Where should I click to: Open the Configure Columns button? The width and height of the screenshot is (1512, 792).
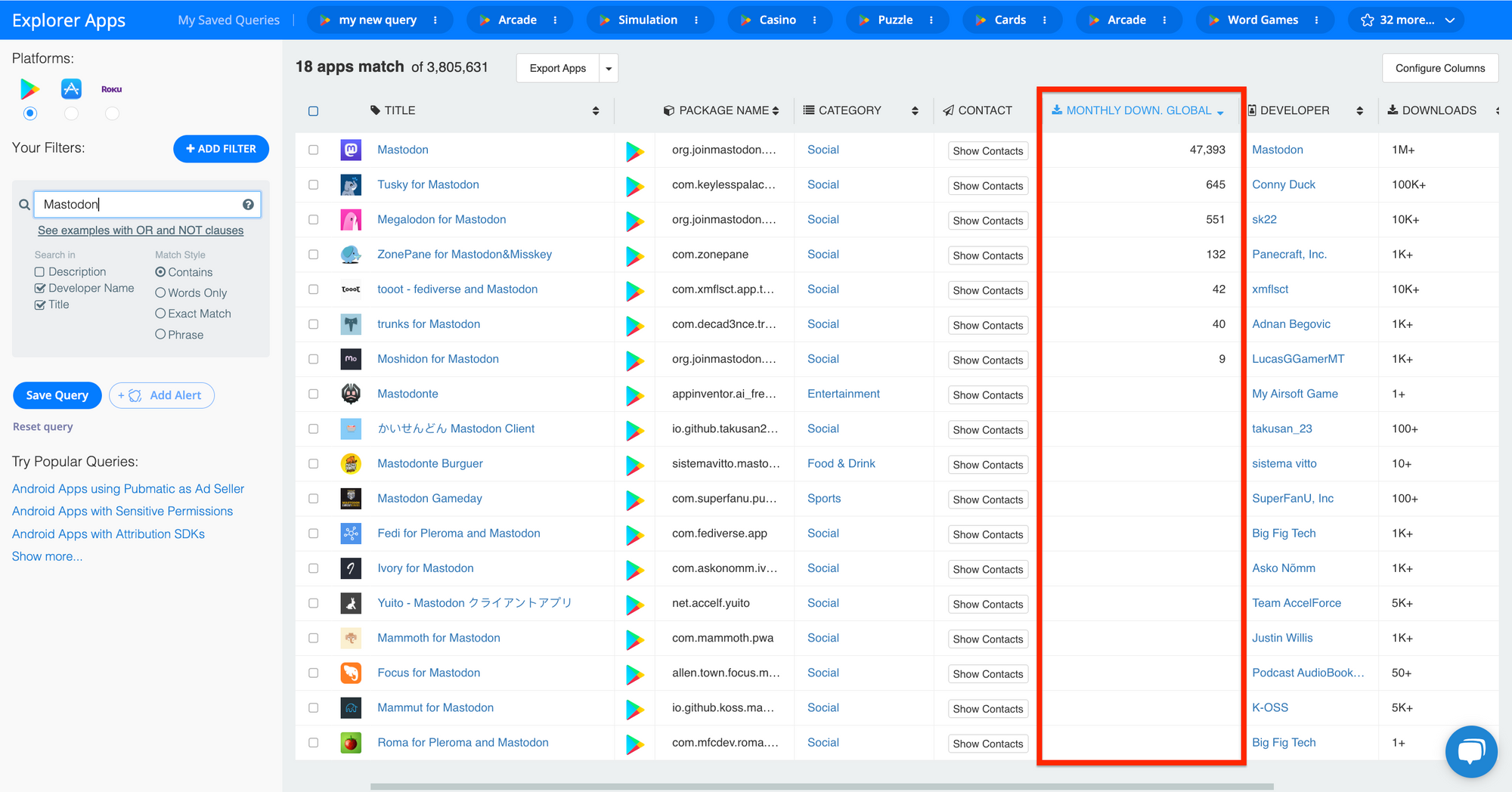(1440, 68)
